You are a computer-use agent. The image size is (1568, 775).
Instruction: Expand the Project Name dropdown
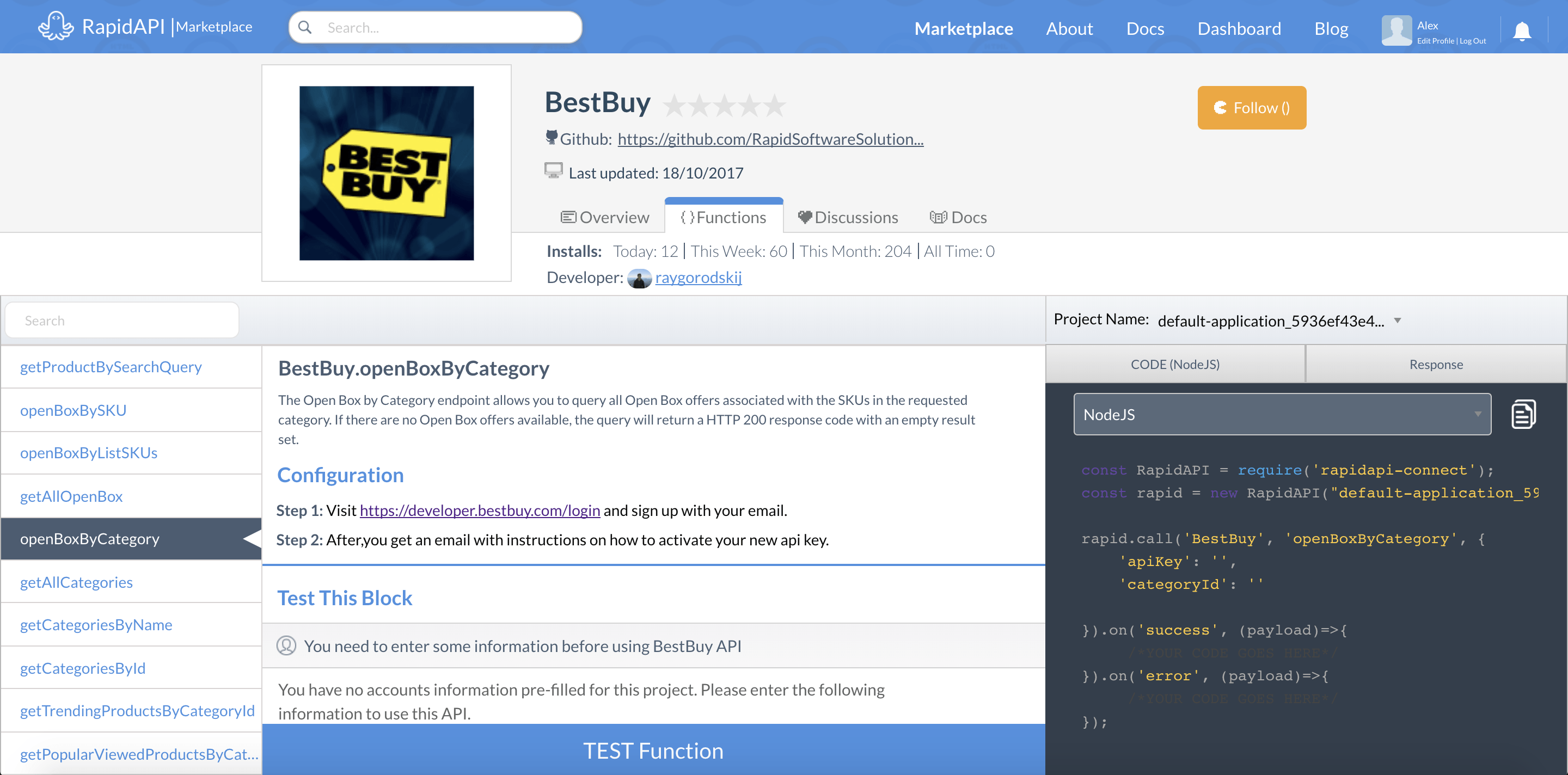(x=1279, y=321)
